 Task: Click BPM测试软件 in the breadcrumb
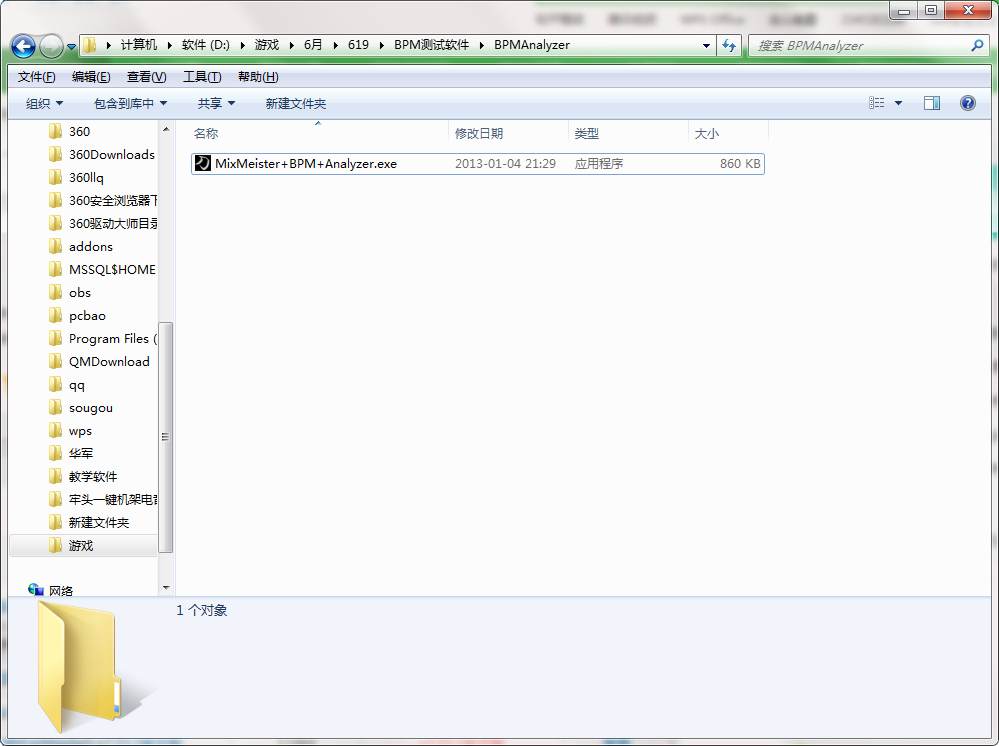click(431, 45)
